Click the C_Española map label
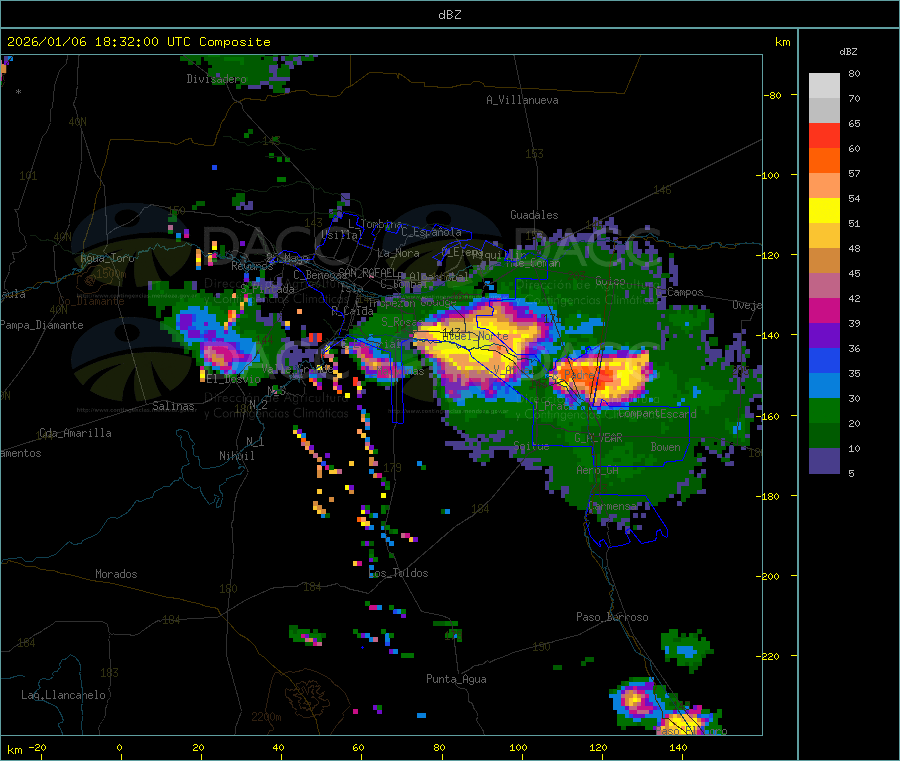 431,232
